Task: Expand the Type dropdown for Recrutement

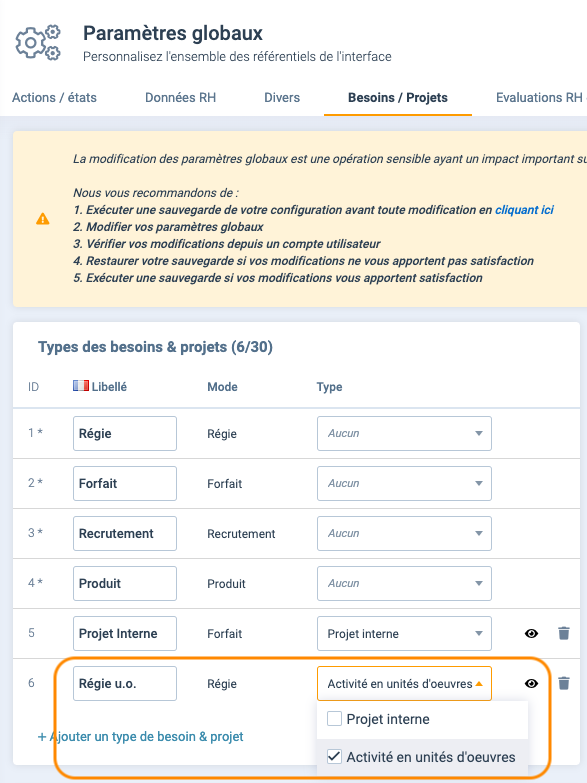Action: point(404,533)
